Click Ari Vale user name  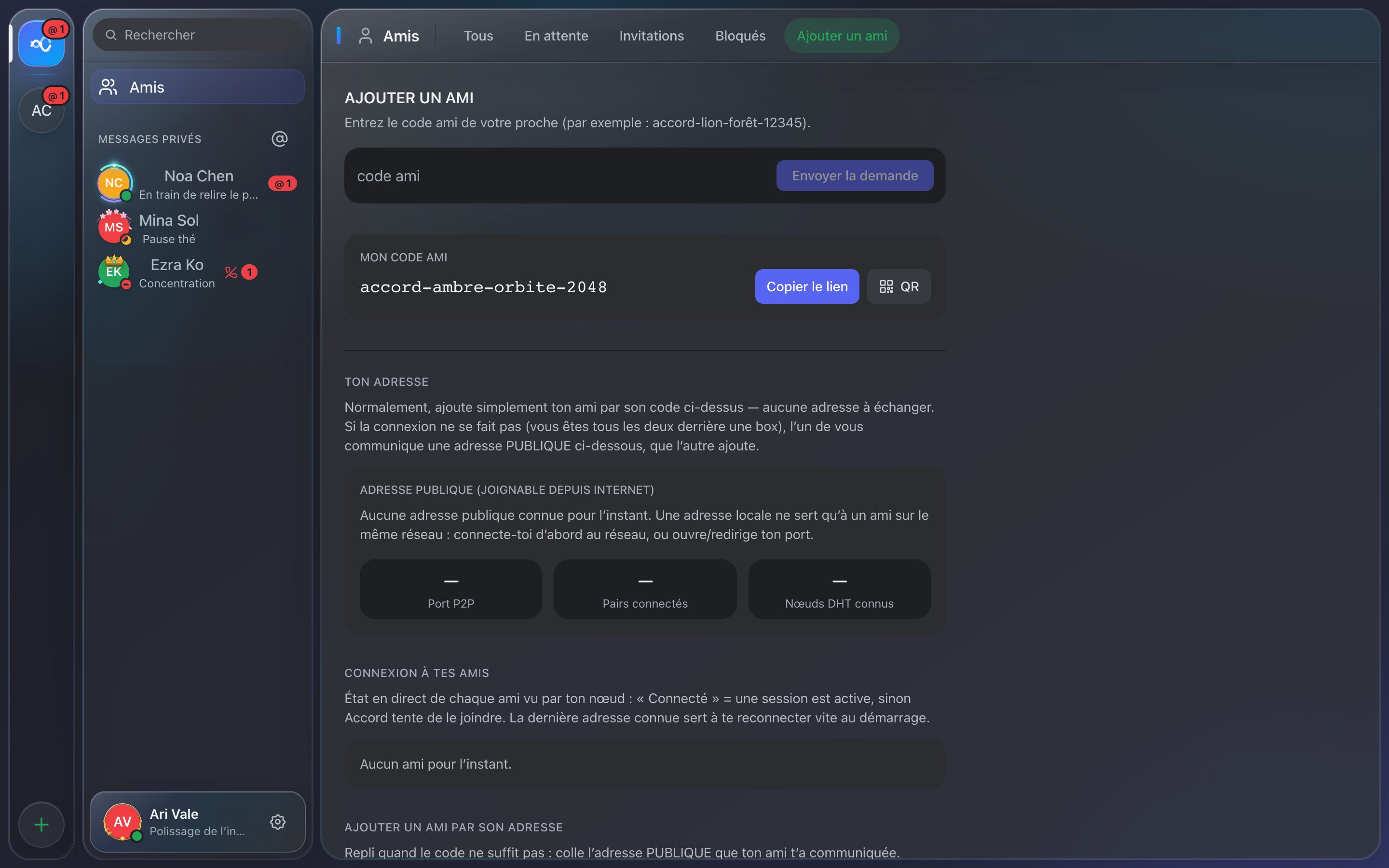tap(174, 814)
